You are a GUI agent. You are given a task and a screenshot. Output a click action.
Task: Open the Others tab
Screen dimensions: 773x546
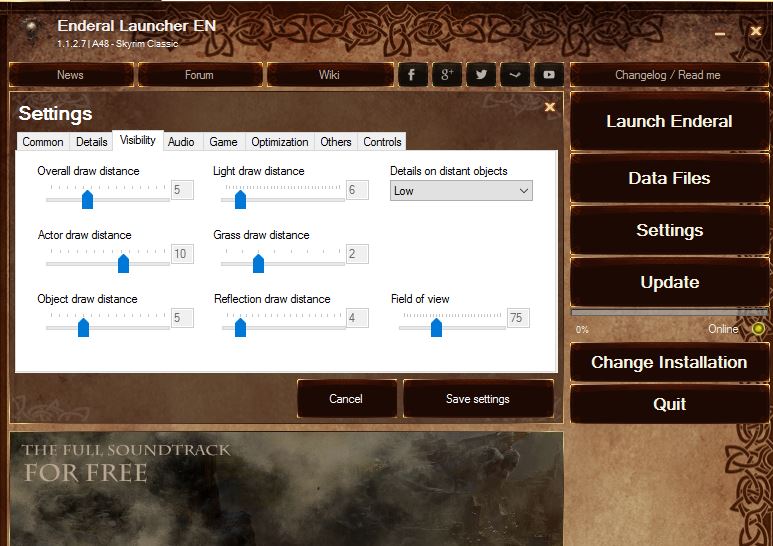click(336, 142)
